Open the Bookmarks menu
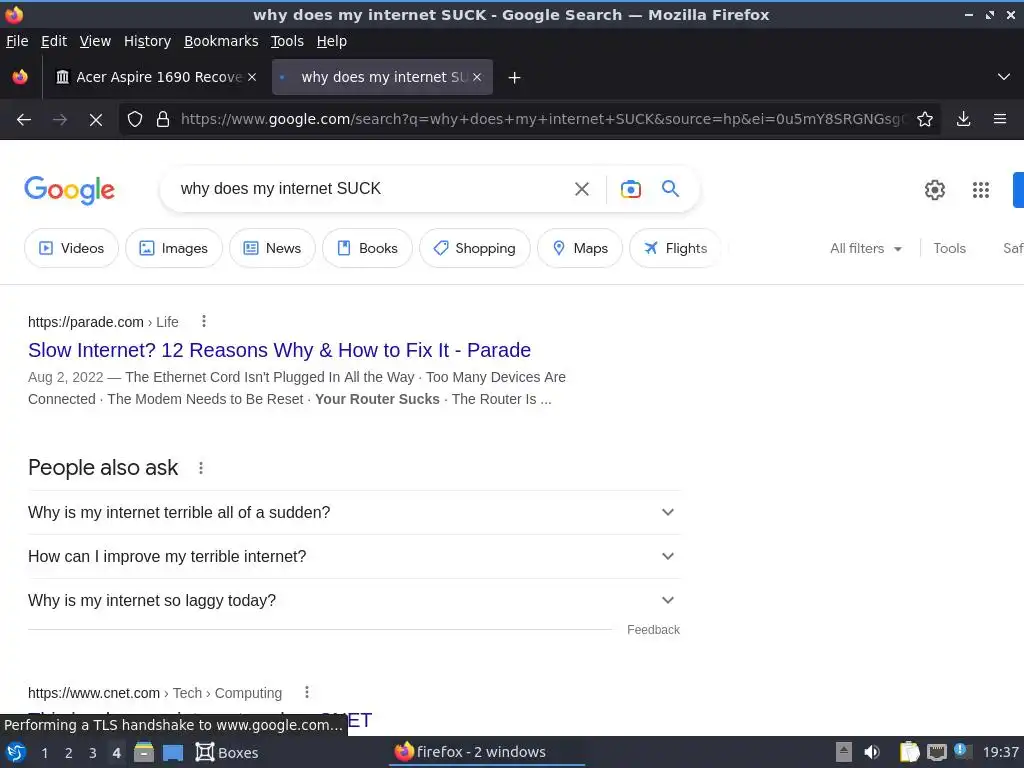This screenshot has height=768, width=1024. click(221, 41)
